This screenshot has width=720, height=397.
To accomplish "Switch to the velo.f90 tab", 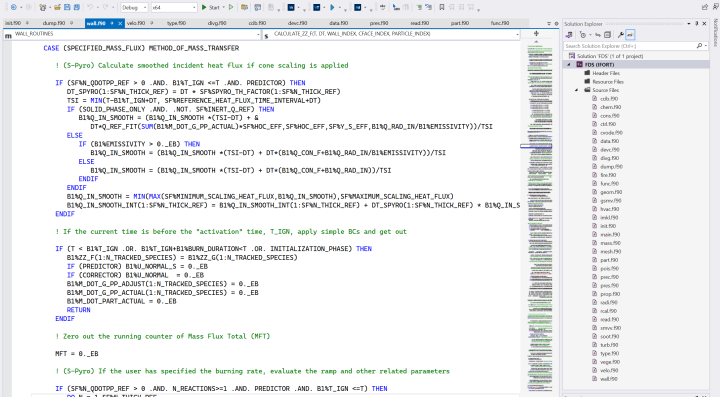I will [x=135, y=23].
